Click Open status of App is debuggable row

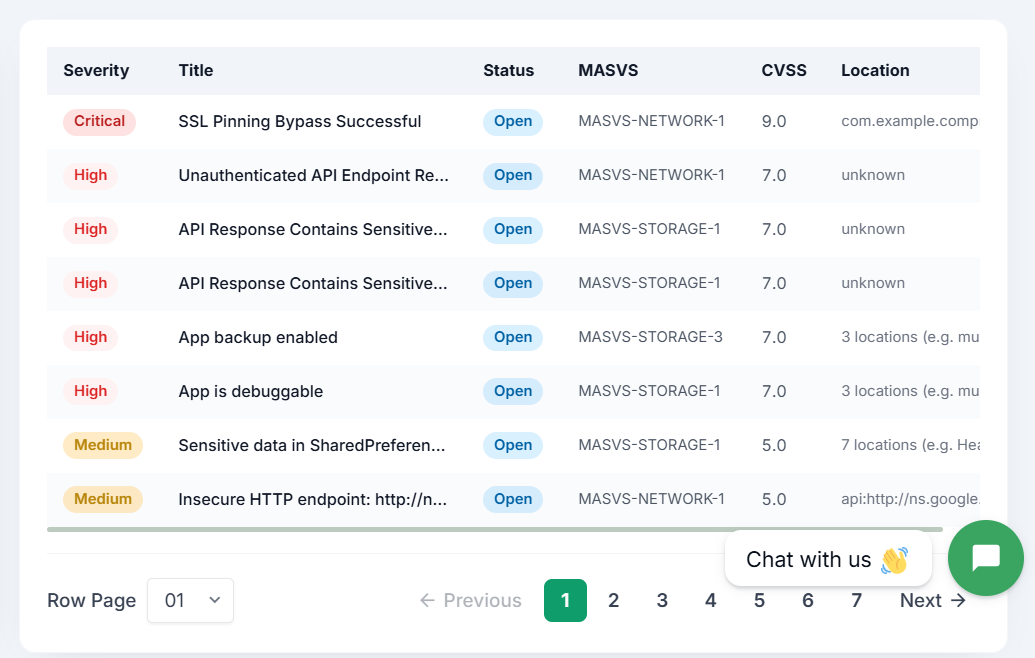pyautogui.click(x=513, y=391)
